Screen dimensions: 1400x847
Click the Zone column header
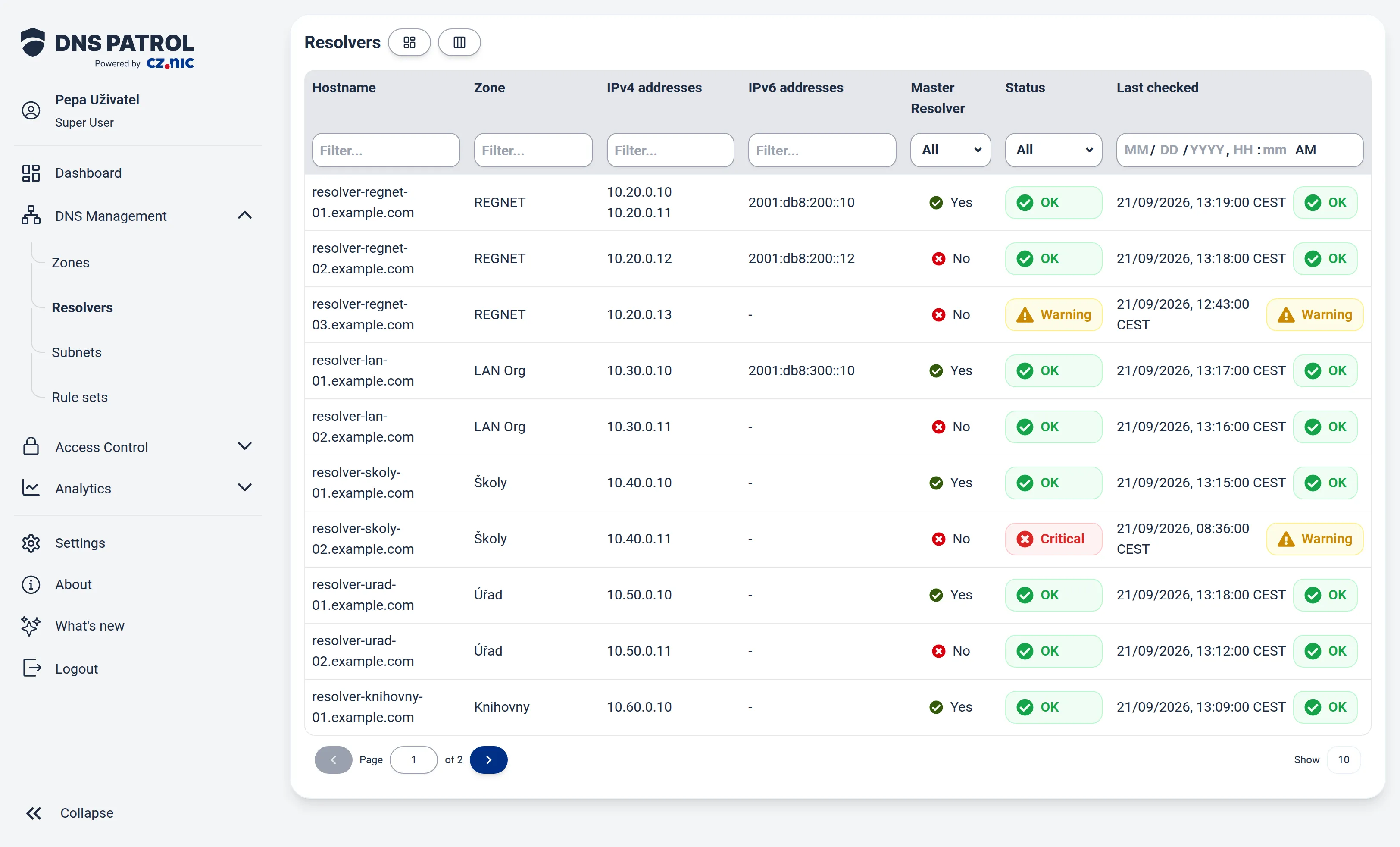489,88
